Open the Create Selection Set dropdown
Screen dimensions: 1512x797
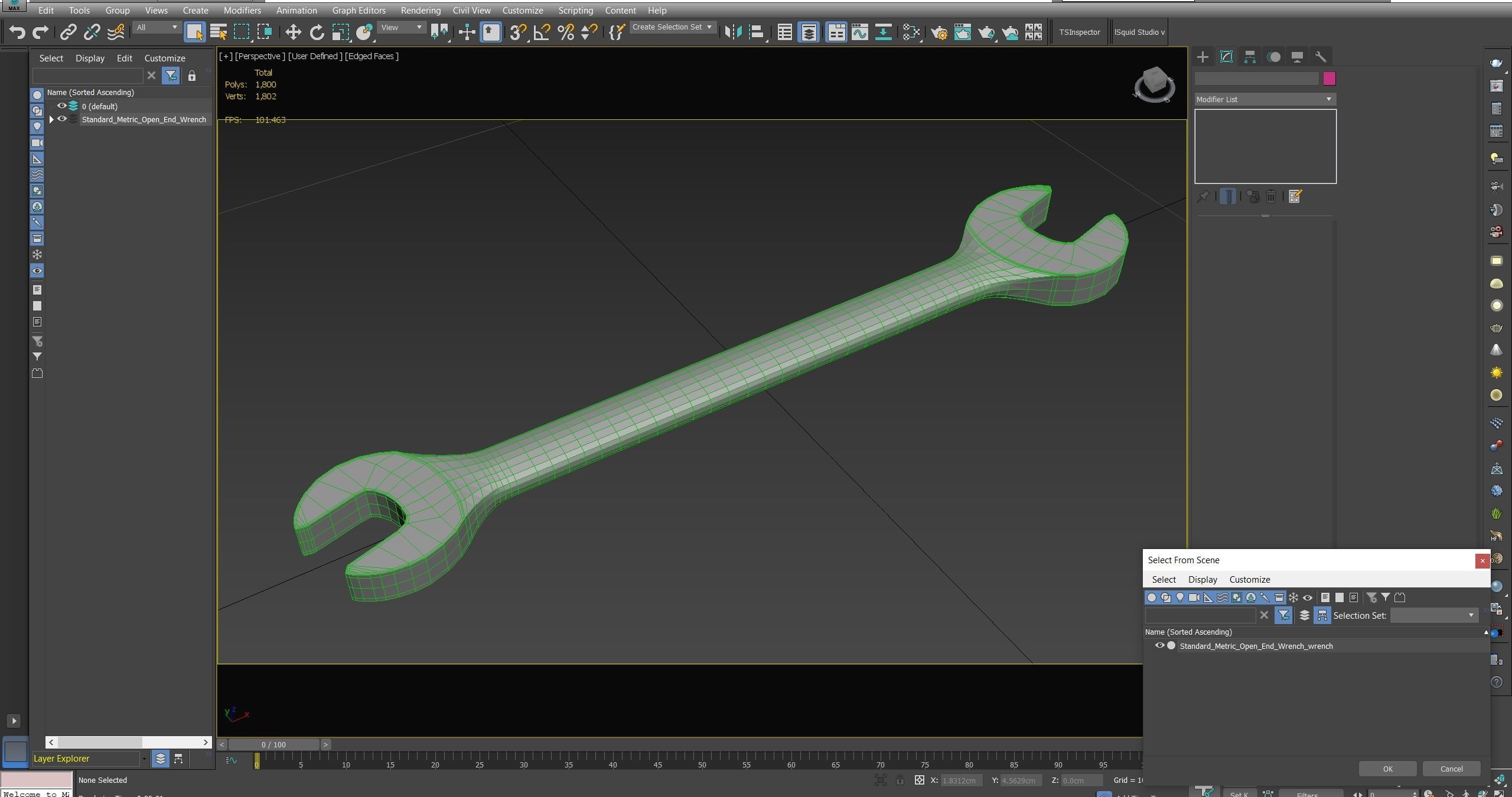(x=673, y=27)
